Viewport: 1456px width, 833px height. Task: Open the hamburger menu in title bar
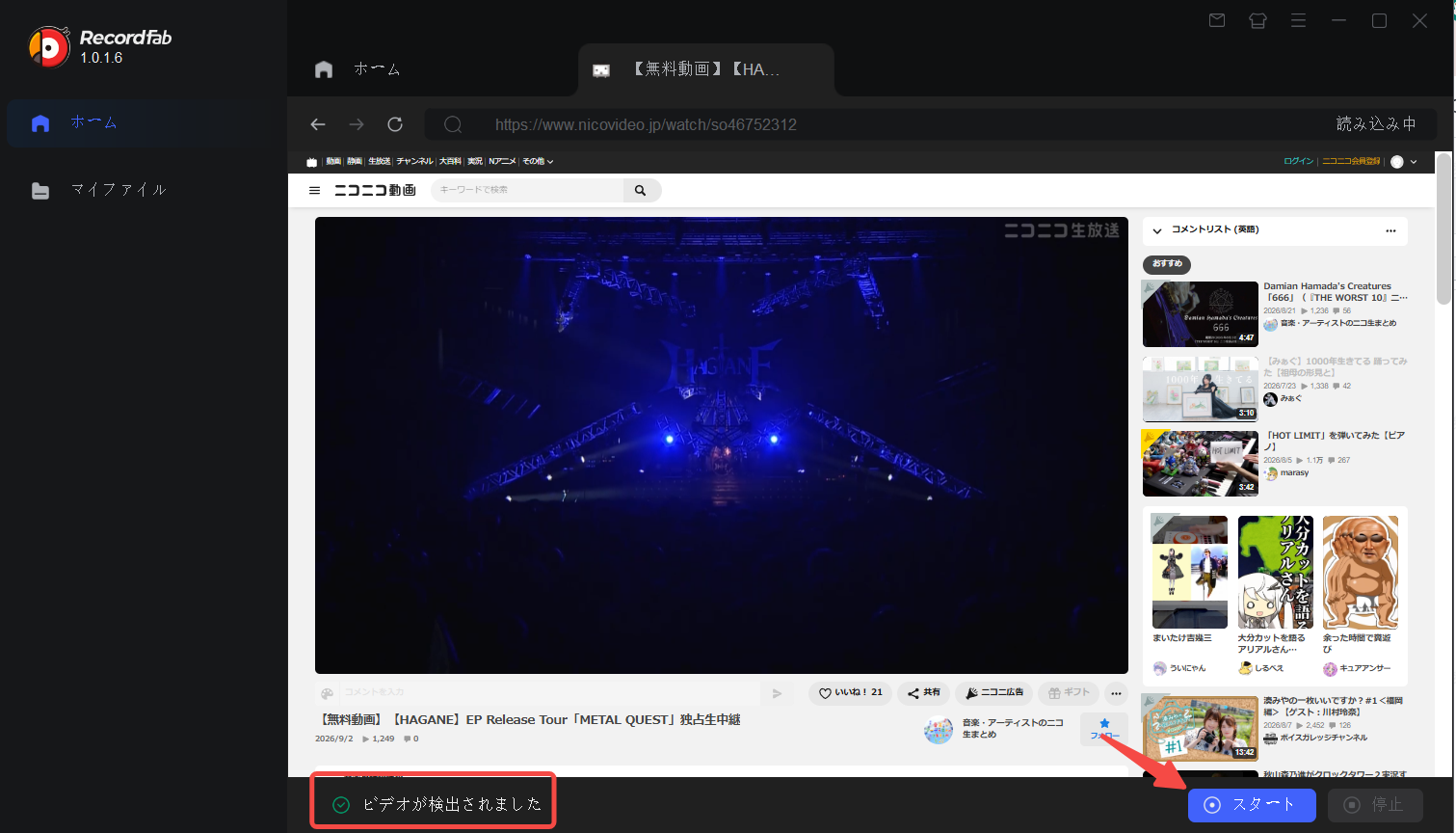[1298, 20]
